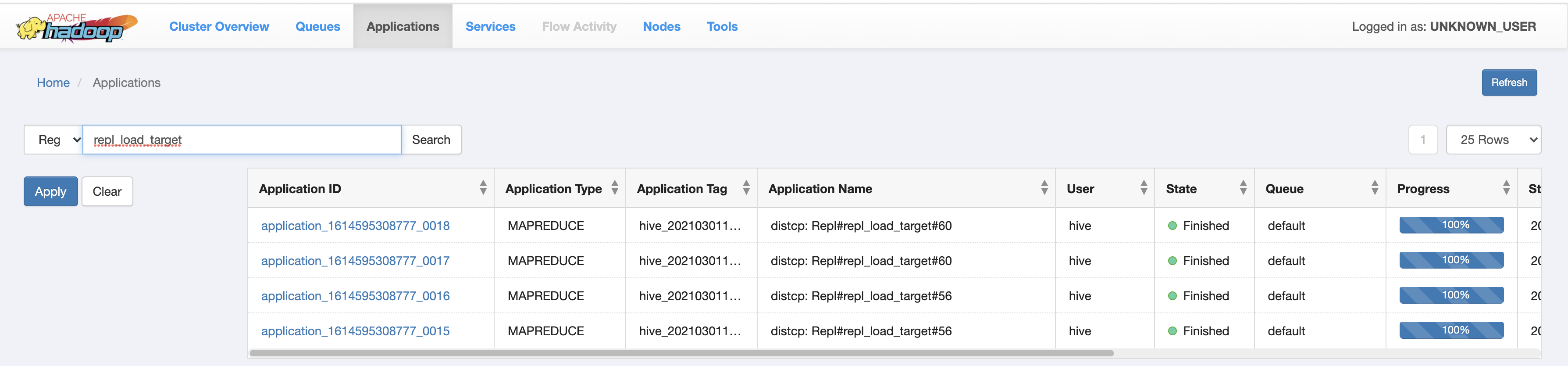Sort by Application Type column arrows
Image resolution: width=1568 pixels, height=366 pixels.
[x=614, y=188]
